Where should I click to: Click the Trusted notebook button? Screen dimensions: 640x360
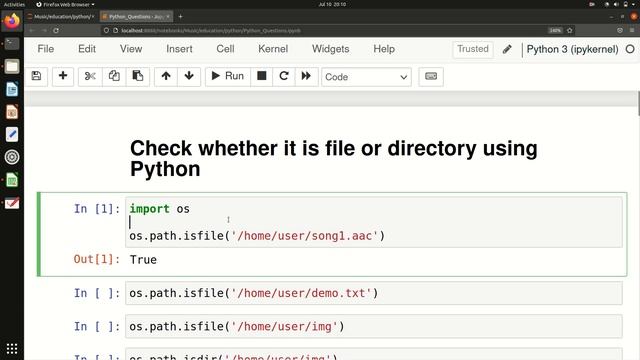pos(473,49)
